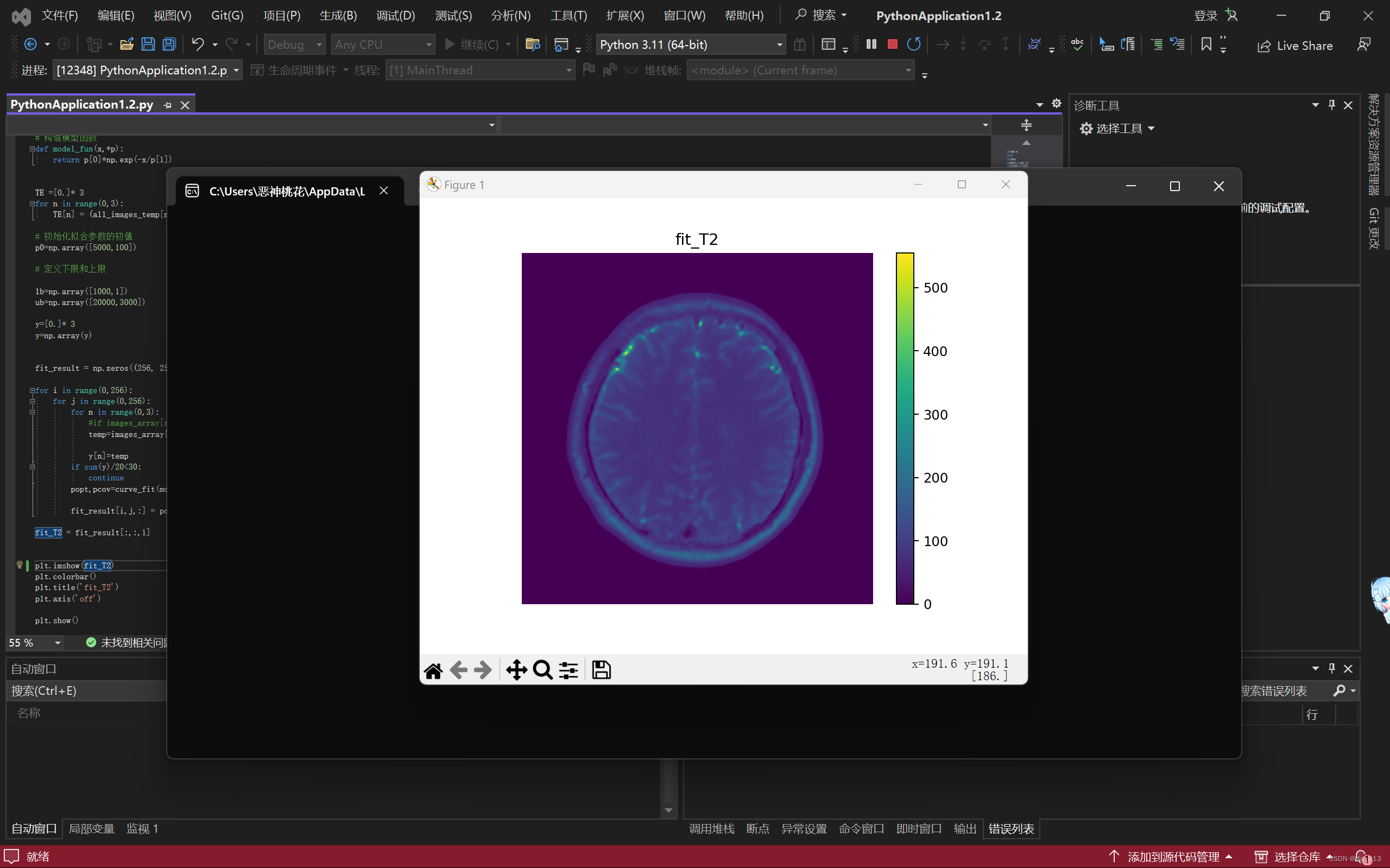Screen dimensions: 1390x868
Task: Activate the Zoom to rectangle magnifier tool
Action: tap(542, 670)
